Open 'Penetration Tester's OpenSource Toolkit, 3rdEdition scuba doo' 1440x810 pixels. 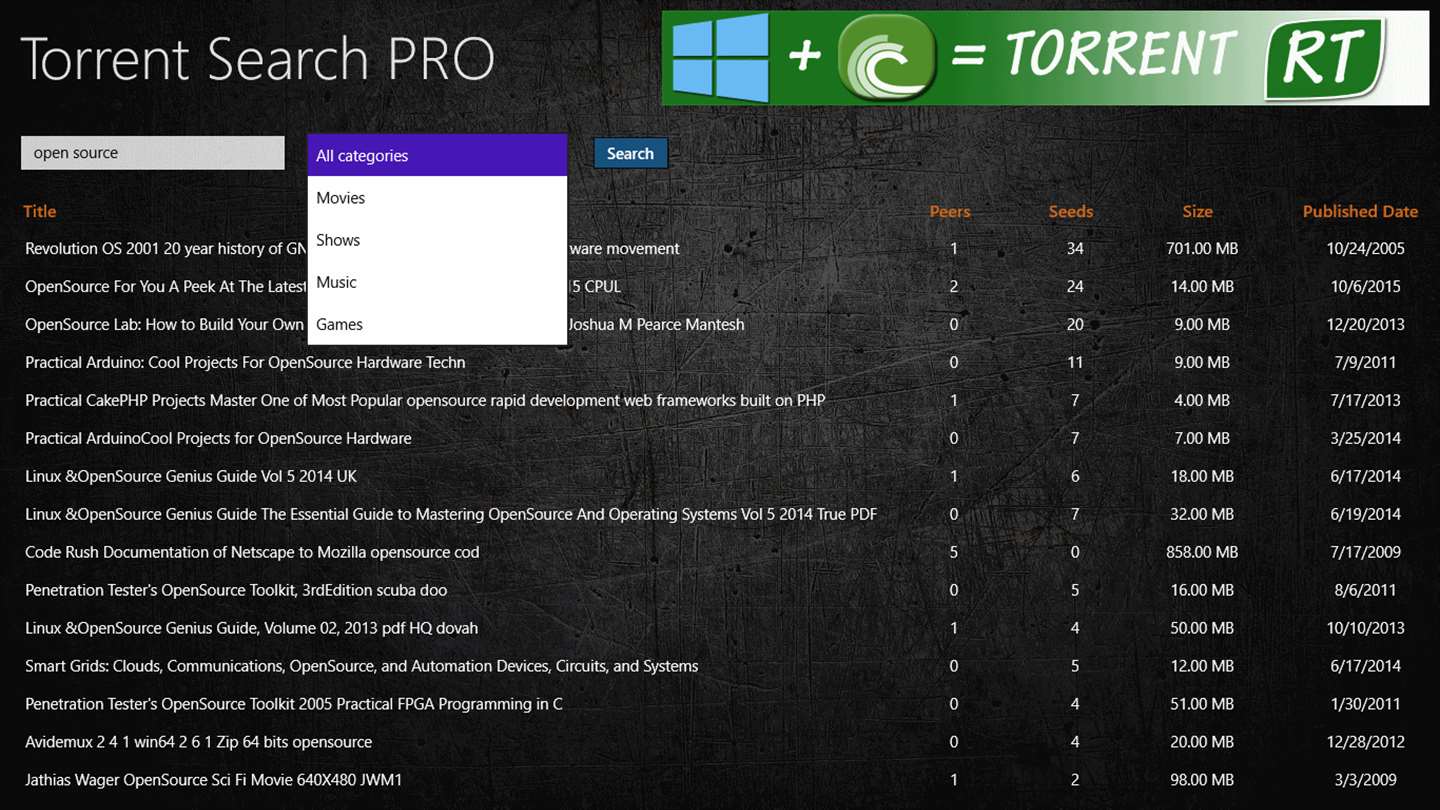pos(236,590)
